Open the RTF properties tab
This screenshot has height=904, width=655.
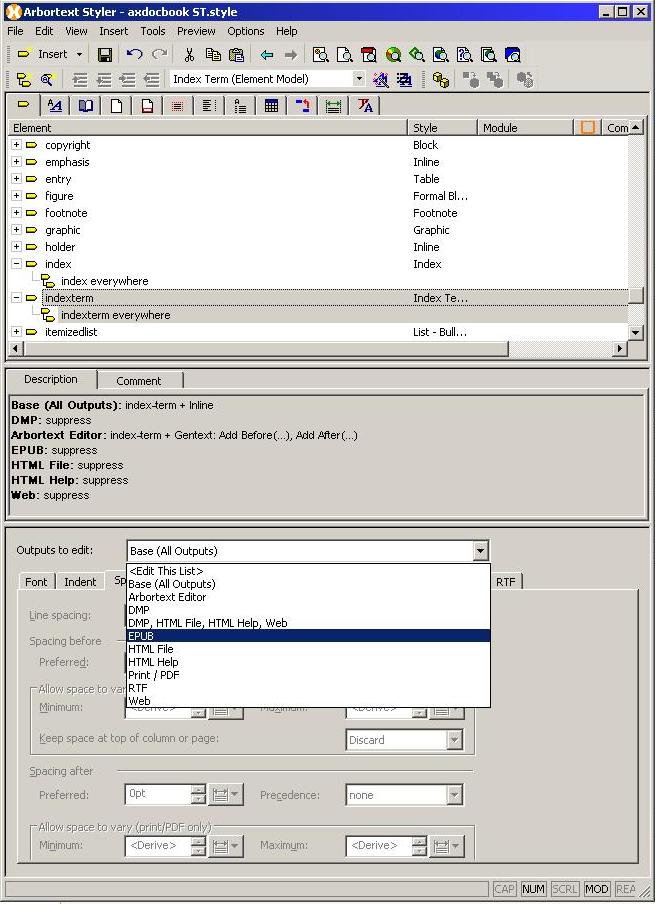tap(506, 582)
